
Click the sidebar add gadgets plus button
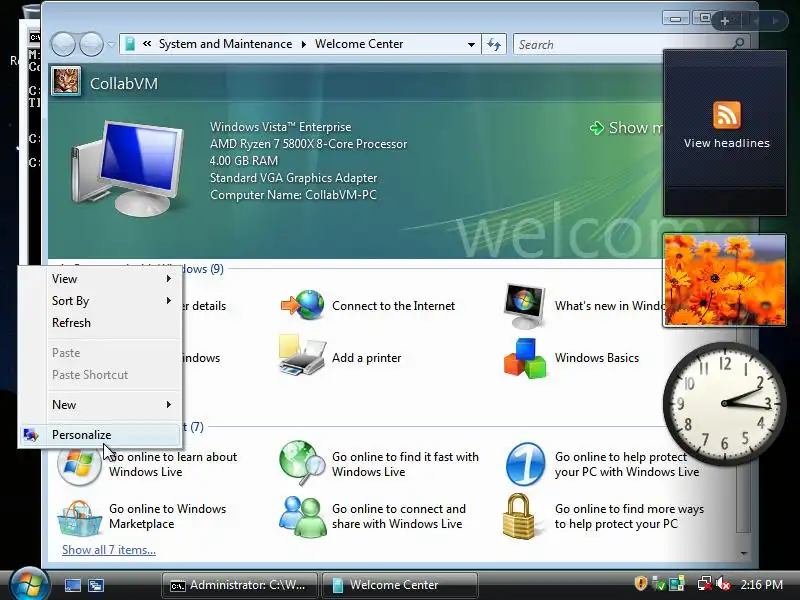click(x=724, y=21)
